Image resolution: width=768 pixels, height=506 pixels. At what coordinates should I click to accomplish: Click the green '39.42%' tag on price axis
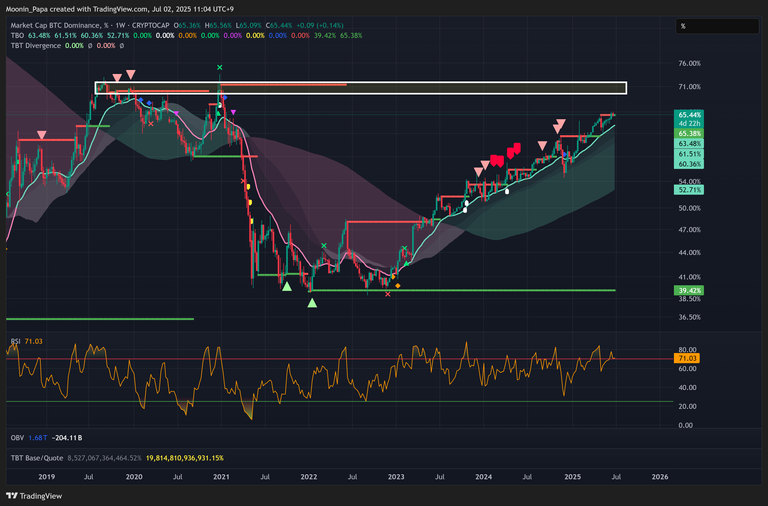pos(689,290)
